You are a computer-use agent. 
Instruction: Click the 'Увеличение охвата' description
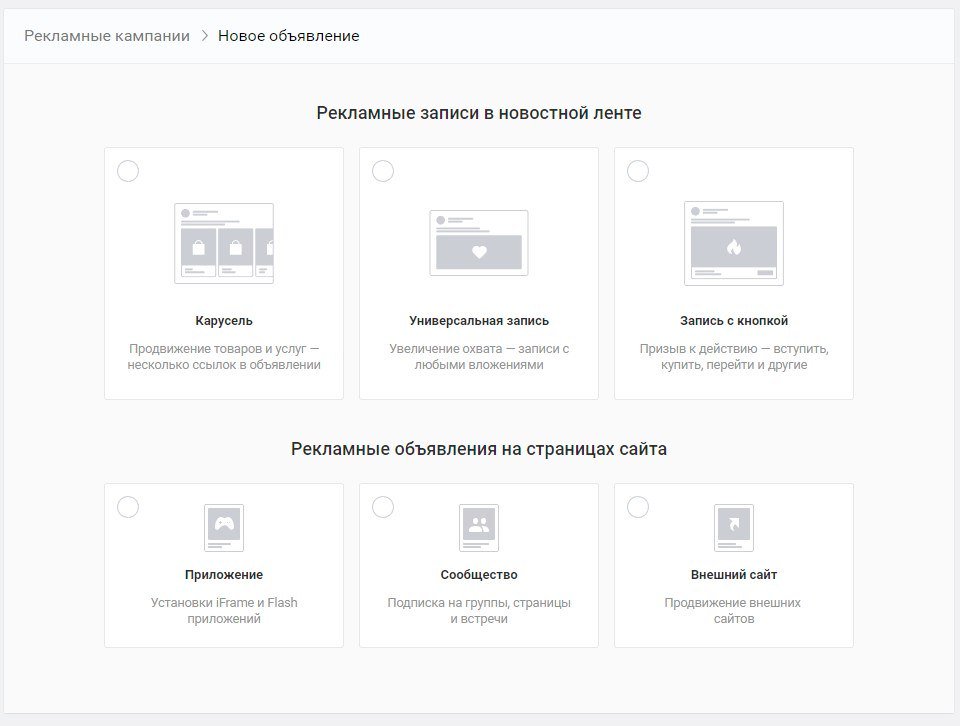[479, 357]
